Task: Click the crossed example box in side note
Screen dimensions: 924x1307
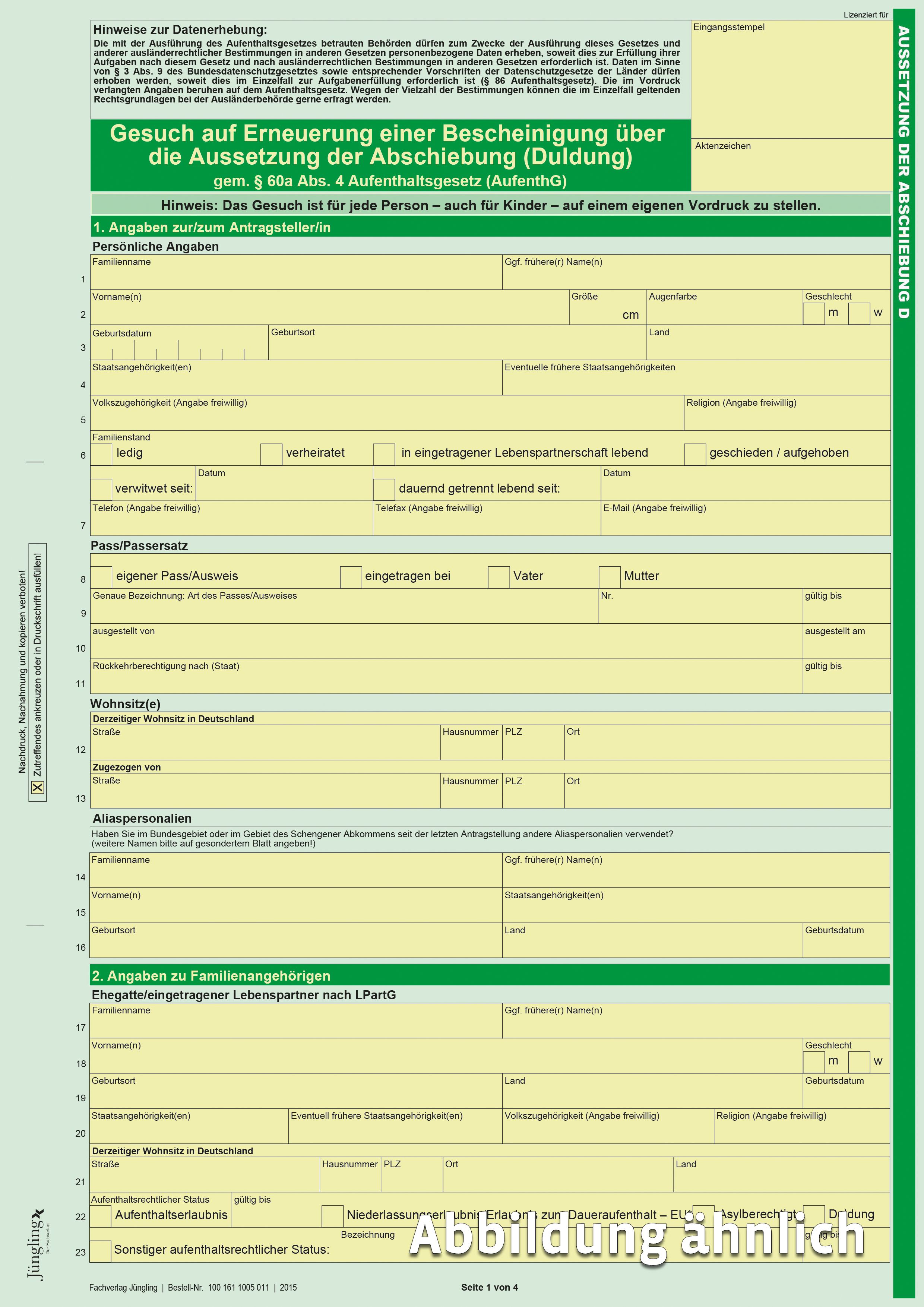Action: coord(38,787)
